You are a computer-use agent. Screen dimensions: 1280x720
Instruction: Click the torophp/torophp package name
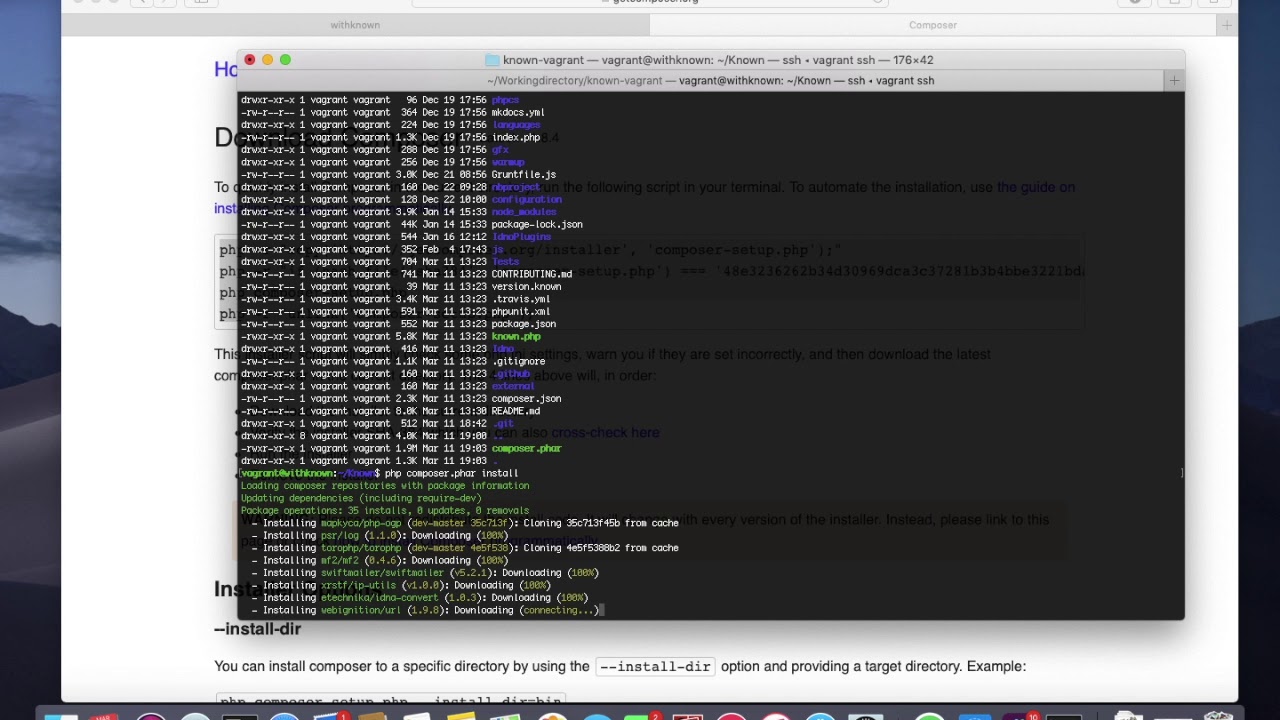point(363,548)
